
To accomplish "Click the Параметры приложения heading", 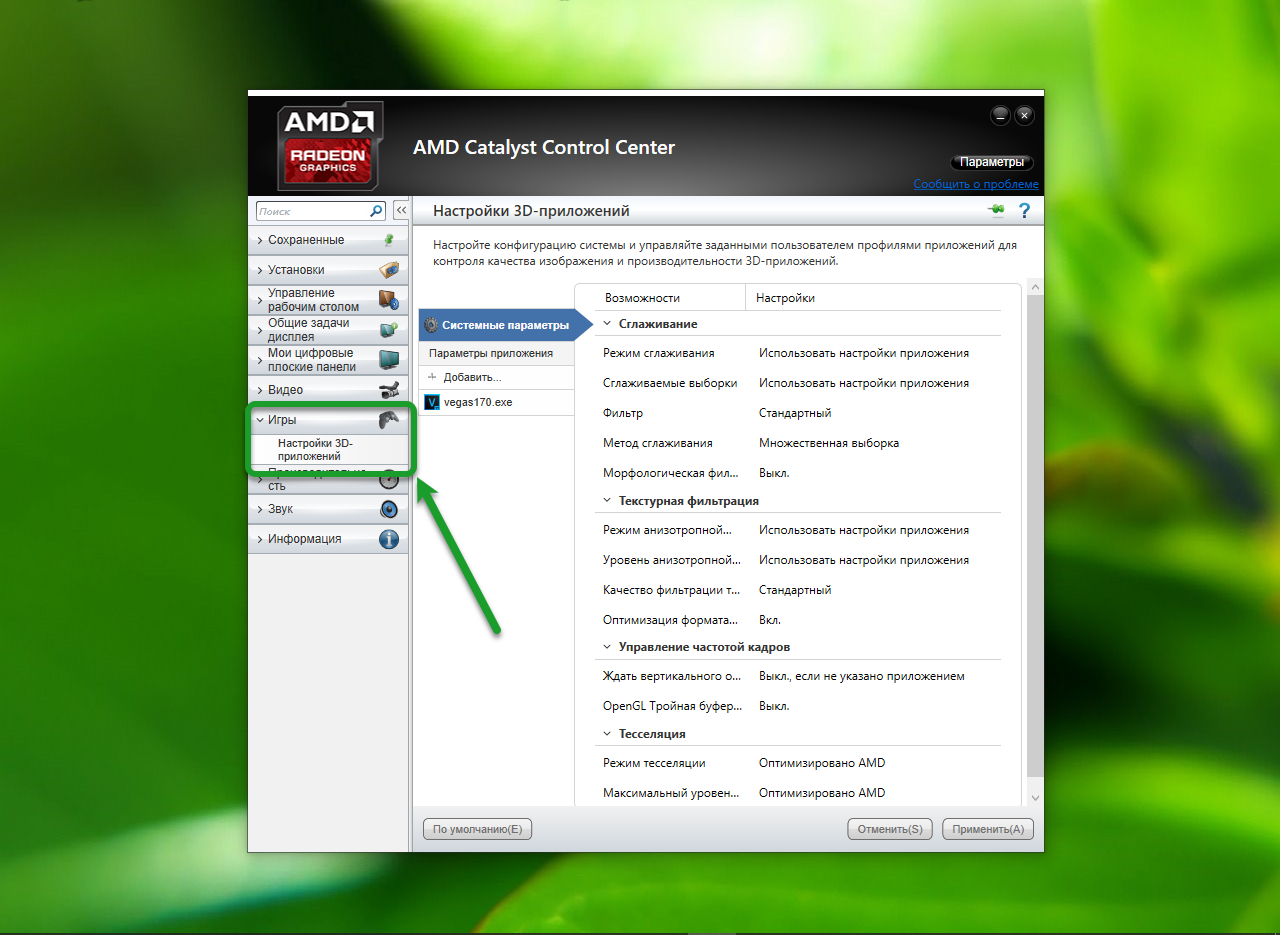I will (491, 353).
